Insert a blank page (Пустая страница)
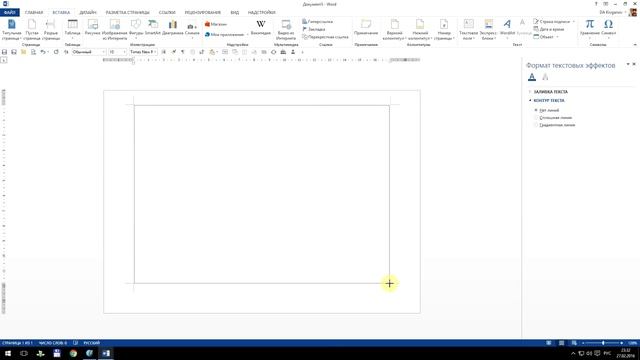 pyautogui.click(x=32, y=30)
